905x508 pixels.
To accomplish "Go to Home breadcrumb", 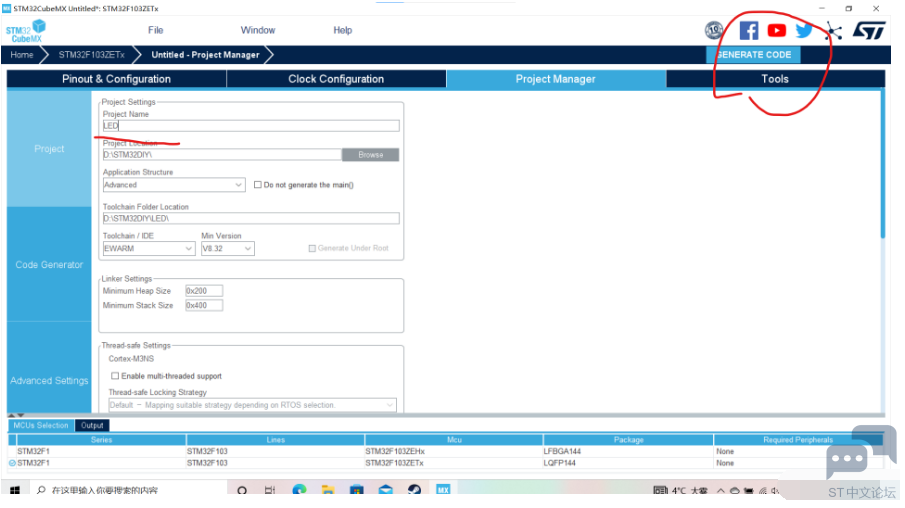I will tap(22, 55).
